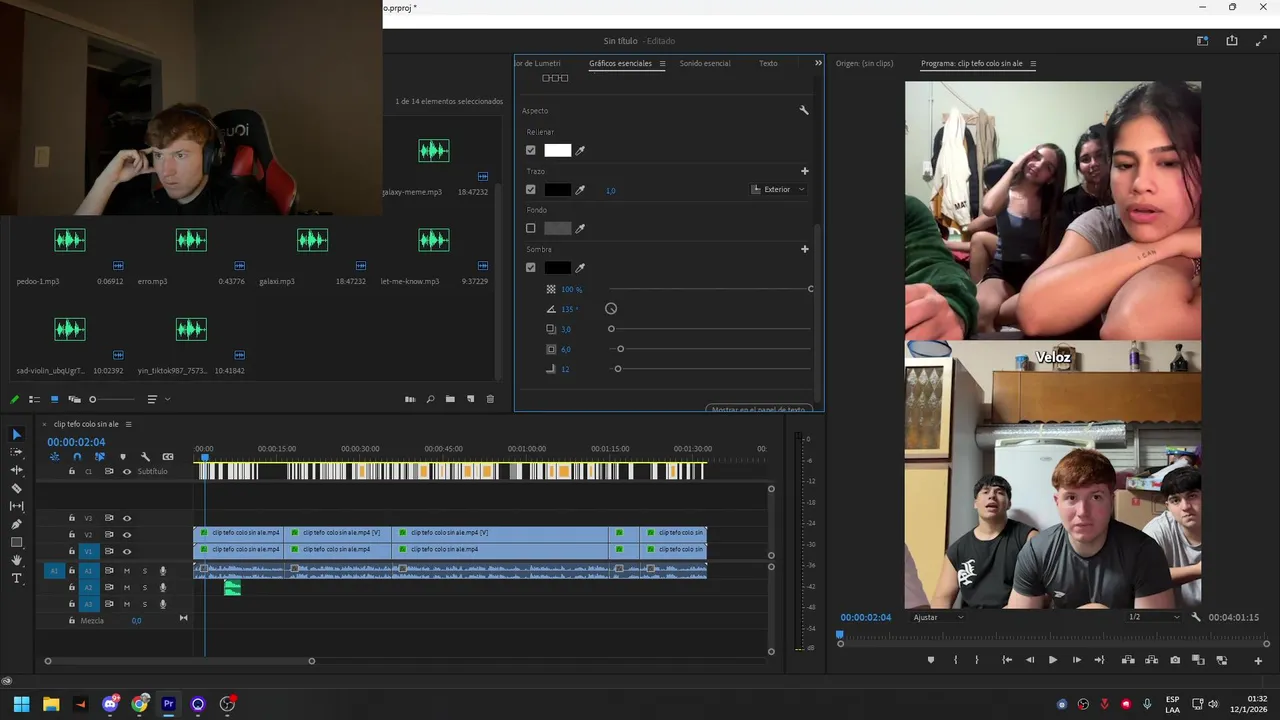
Task: Toggle the Trazo stroke checkbox
Action: 531,189
